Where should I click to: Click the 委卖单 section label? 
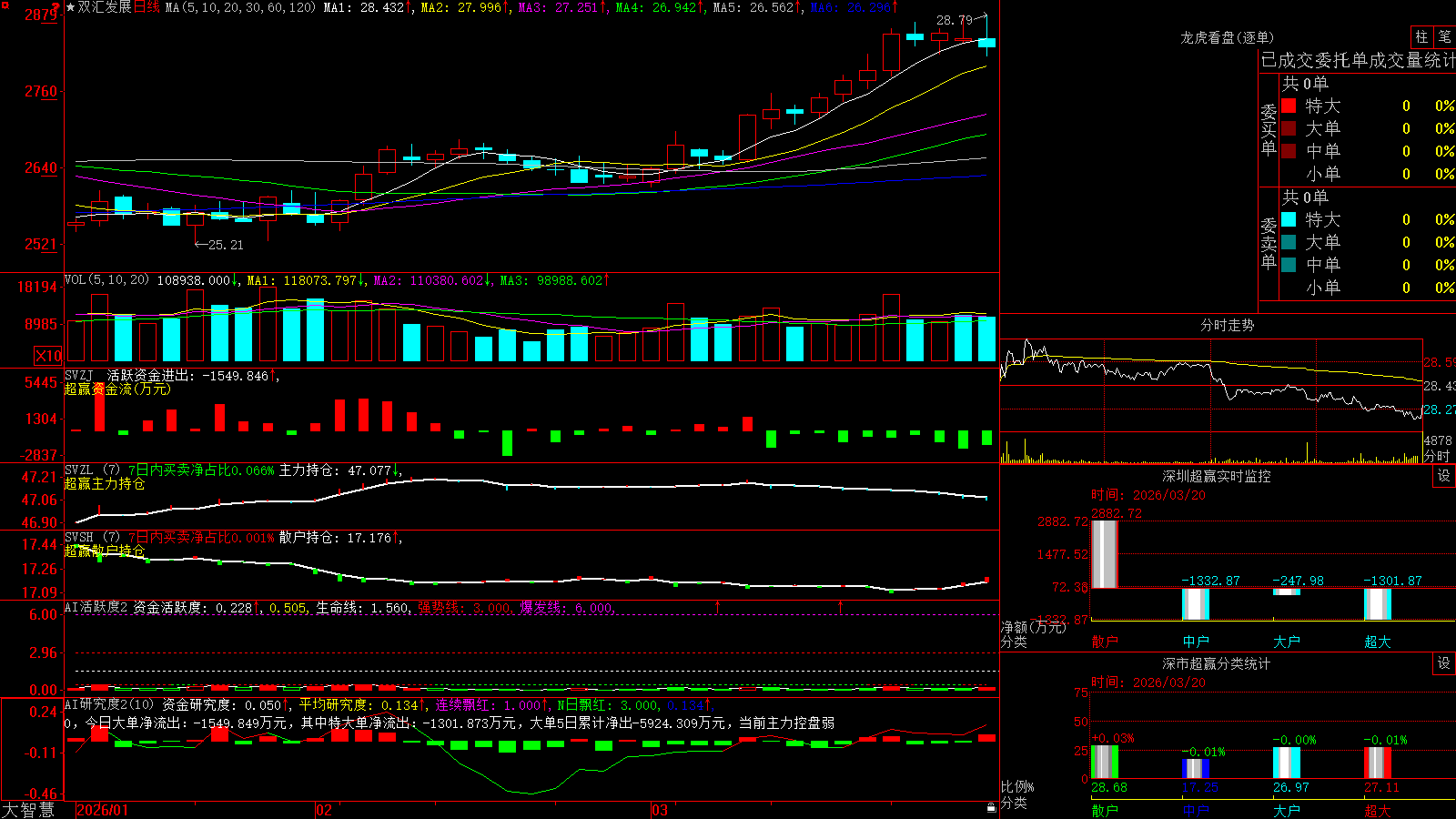tap(1269, 243)
